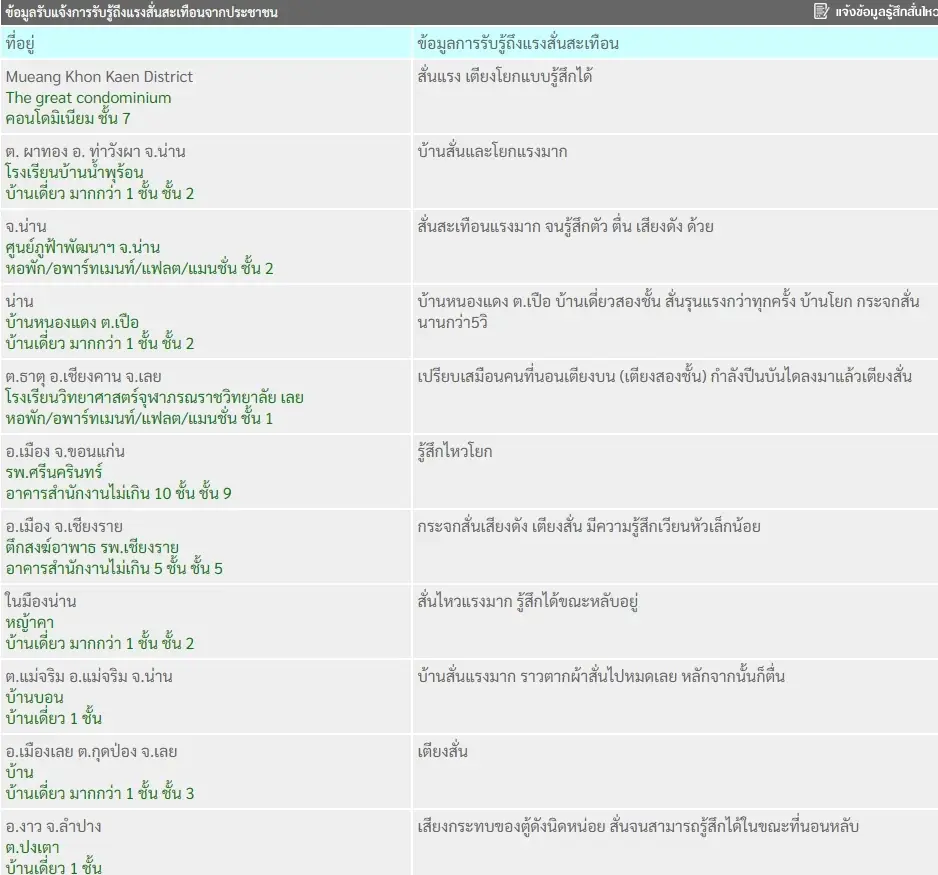Image resolution: width=938 pixels, height=875 pixels.
Task: Select the กระจกสั่นเสียงดัง เตียงสั่น report
Action: (x=589, y=527)
